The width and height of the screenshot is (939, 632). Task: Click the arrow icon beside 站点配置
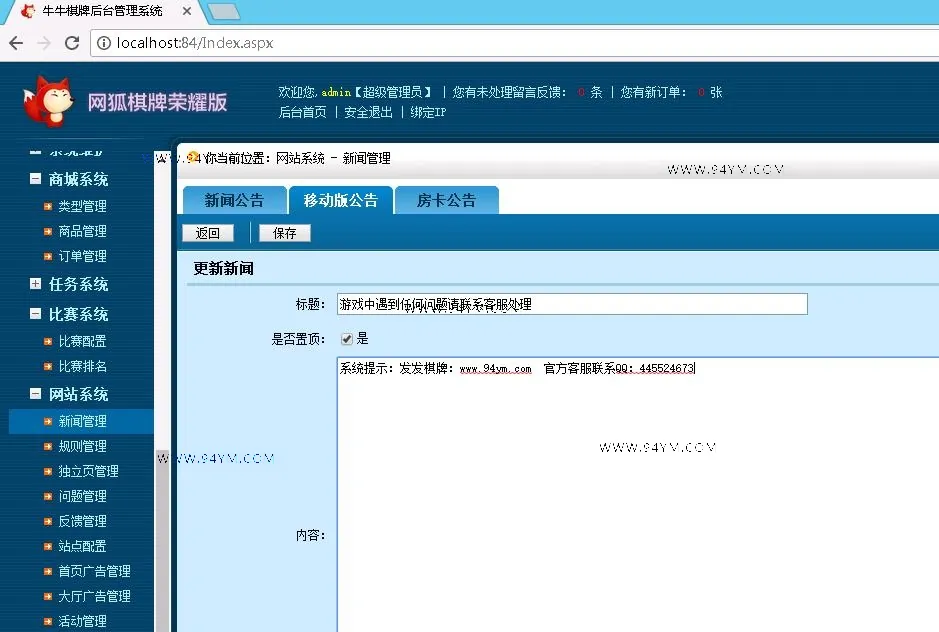point(48,546)
